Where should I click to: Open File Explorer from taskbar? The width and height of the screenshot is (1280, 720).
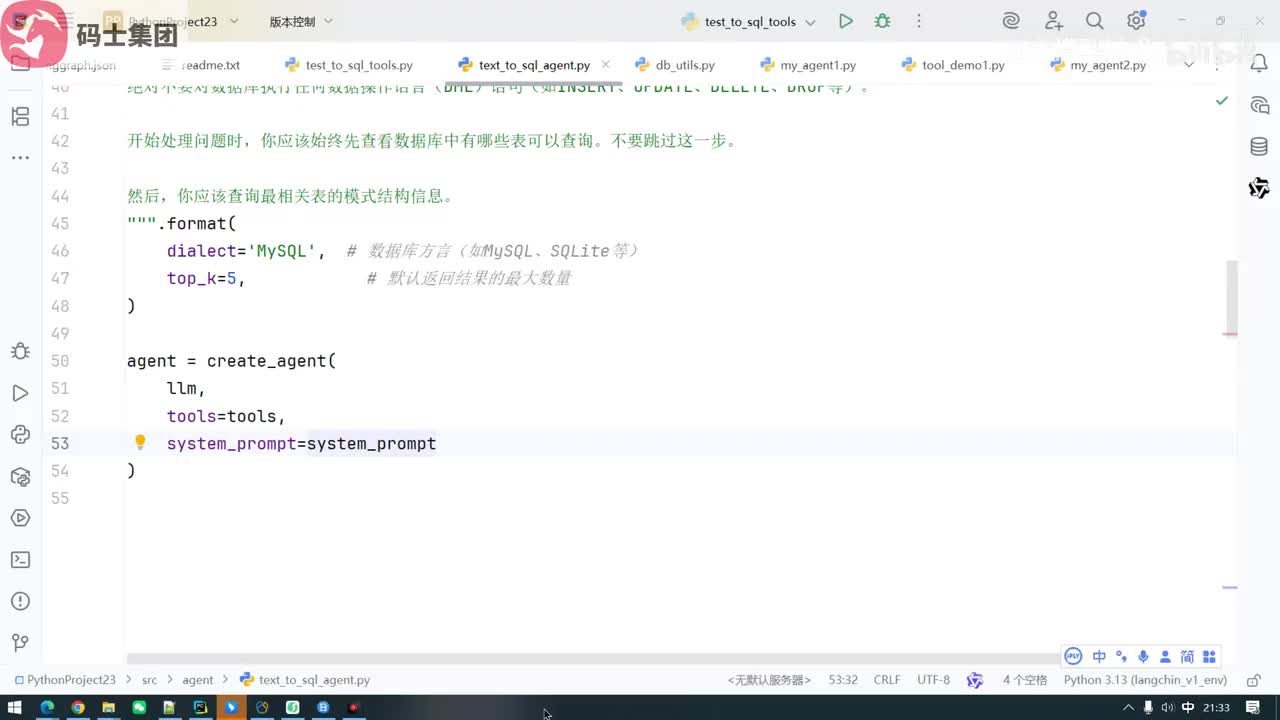pos(108,707)
